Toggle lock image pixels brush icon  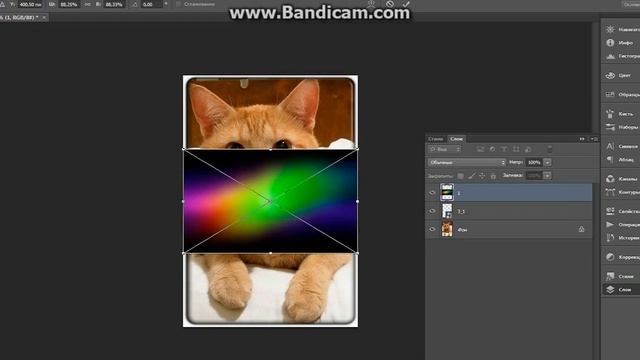pyautogui.click(x=471, y=176)
